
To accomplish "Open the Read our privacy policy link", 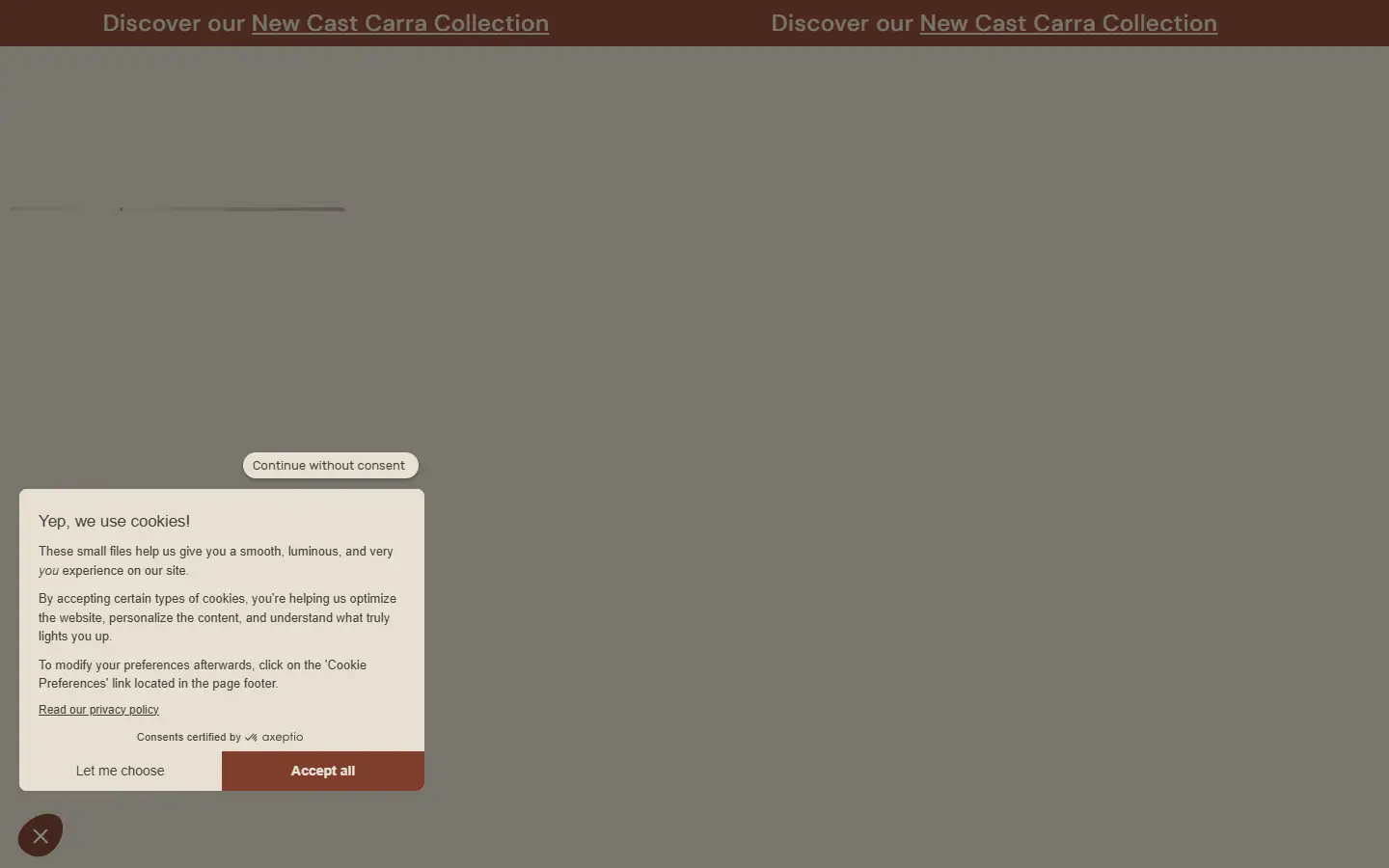I will coord(98,710).
